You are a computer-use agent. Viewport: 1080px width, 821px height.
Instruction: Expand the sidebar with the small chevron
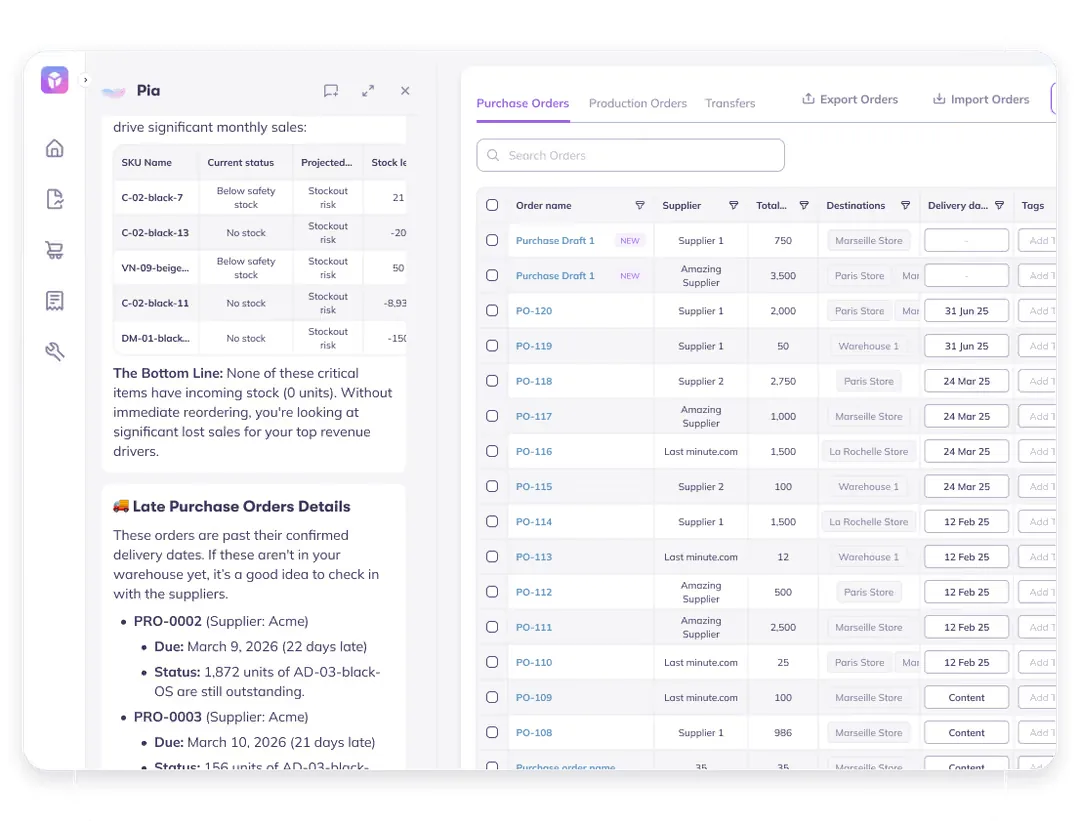click(85, 80)
